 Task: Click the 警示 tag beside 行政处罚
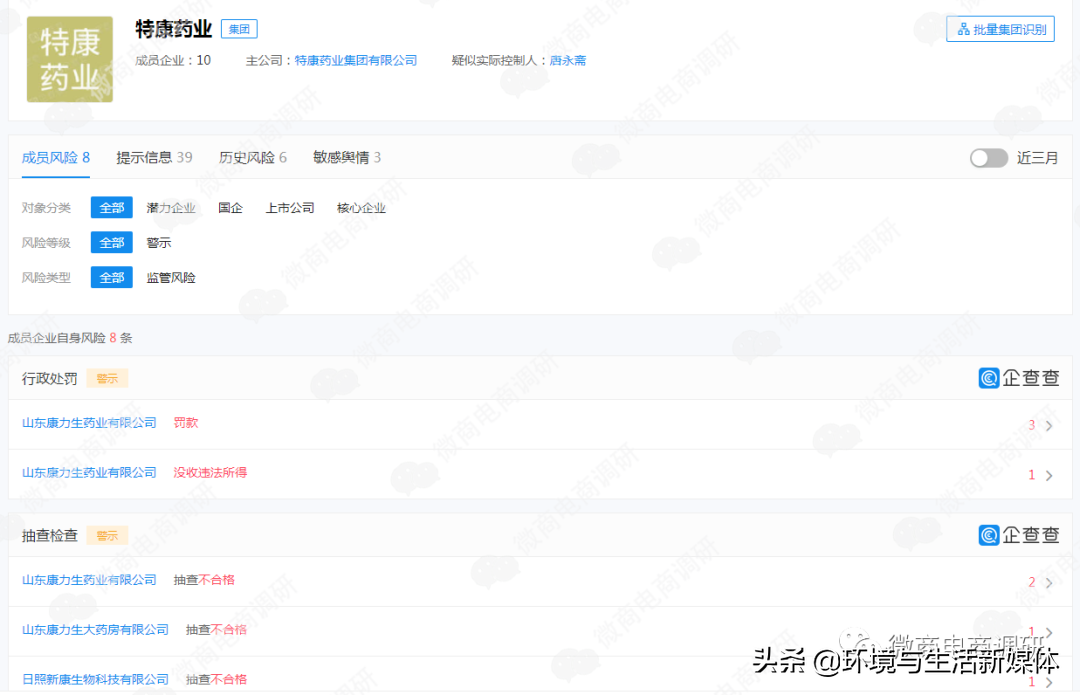point(107,378)
